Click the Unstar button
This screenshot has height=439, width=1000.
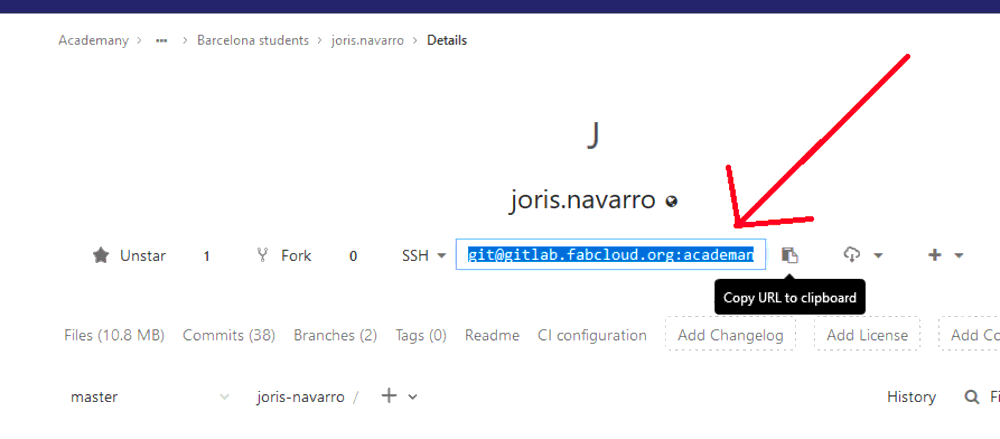pyautogui.click(x=129, y=256)
